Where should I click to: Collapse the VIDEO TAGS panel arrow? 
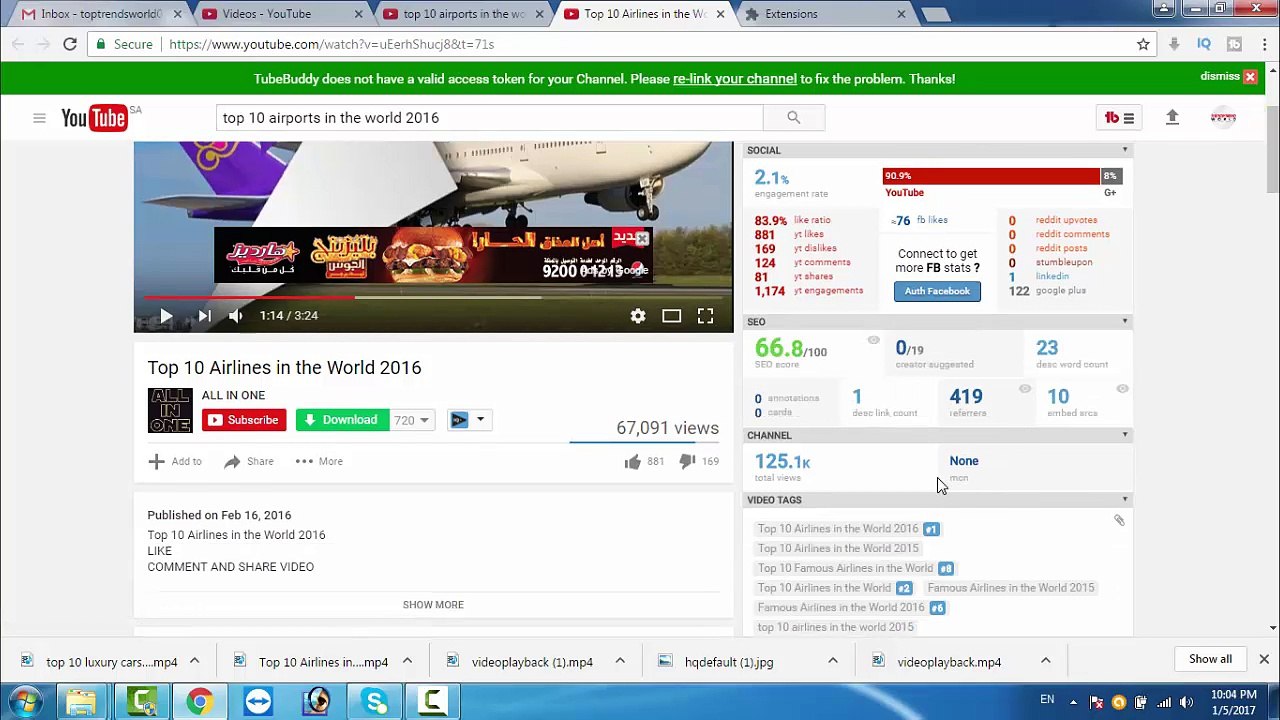(1125, 499)
